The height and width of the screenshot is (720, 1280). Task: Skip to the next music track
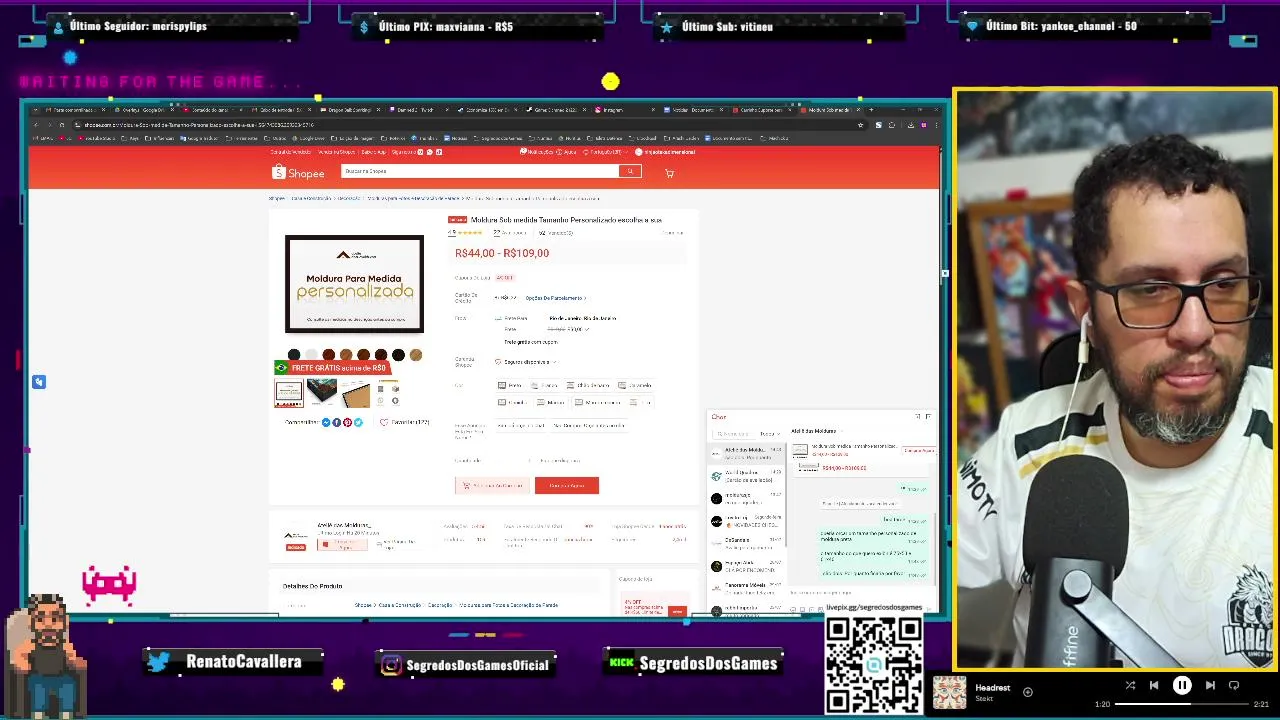(1210, 686)
